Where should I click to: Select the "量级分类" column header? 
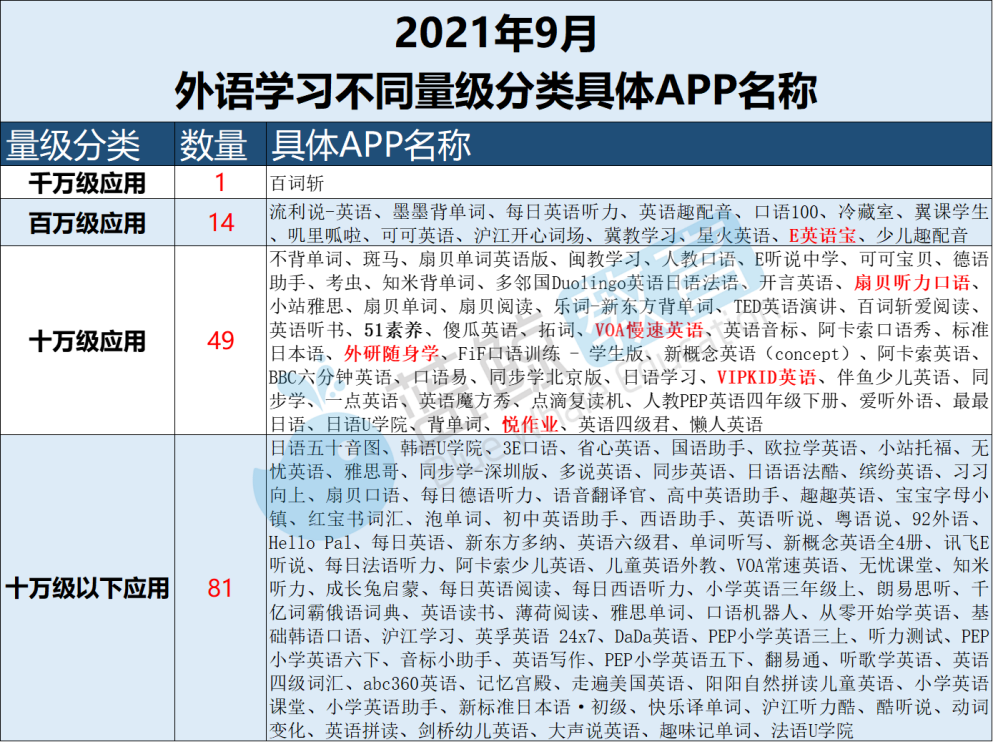click(x=87, y=144)
